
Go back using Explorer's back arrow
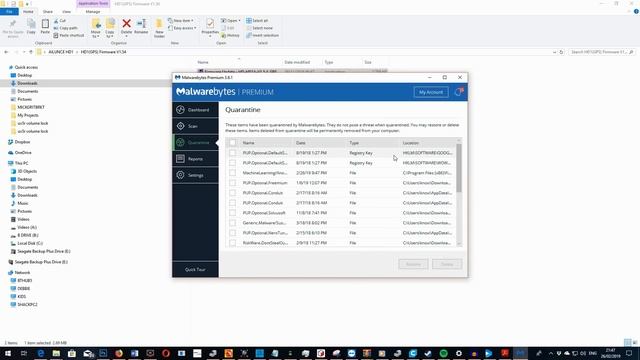click(6, 52)
